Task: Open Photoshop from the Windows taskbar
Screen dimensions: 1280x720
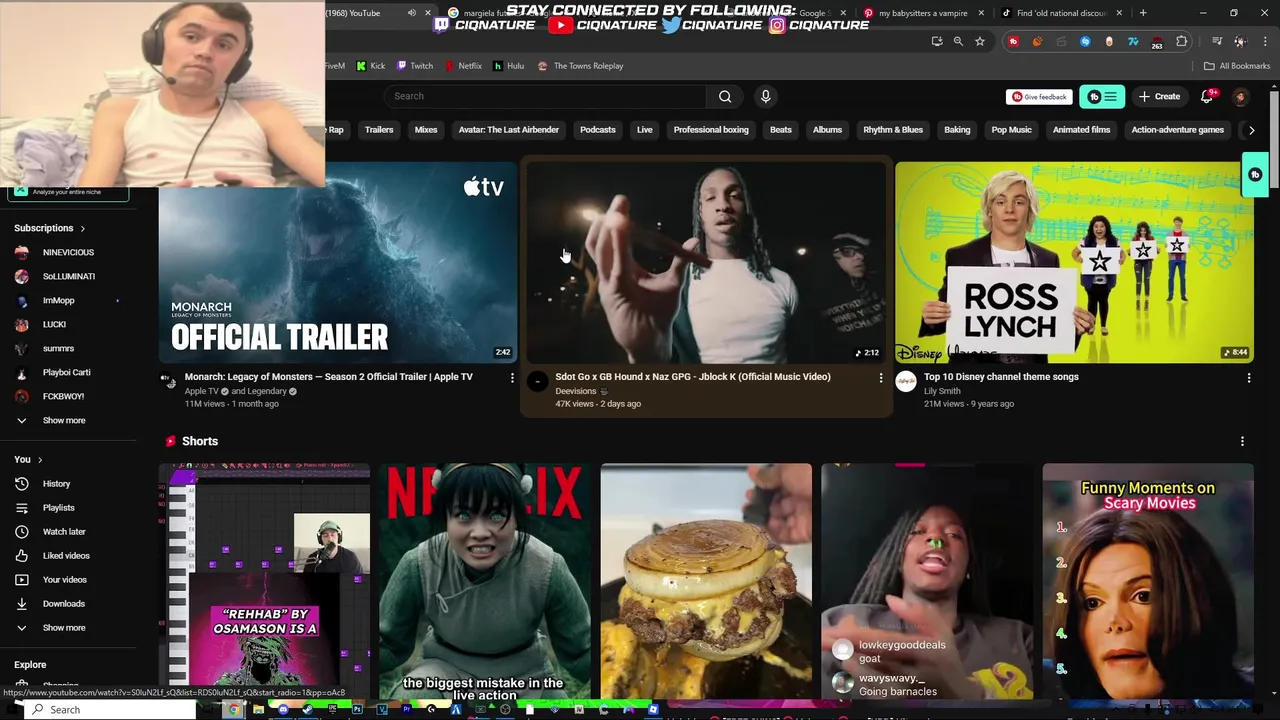Action: pos(357,710)
